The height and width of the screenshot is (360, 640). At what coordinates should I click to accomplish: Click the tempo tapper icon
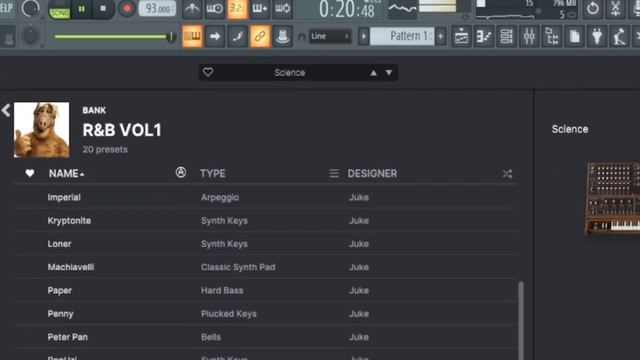pyautogui.click(x=619, y=36)
